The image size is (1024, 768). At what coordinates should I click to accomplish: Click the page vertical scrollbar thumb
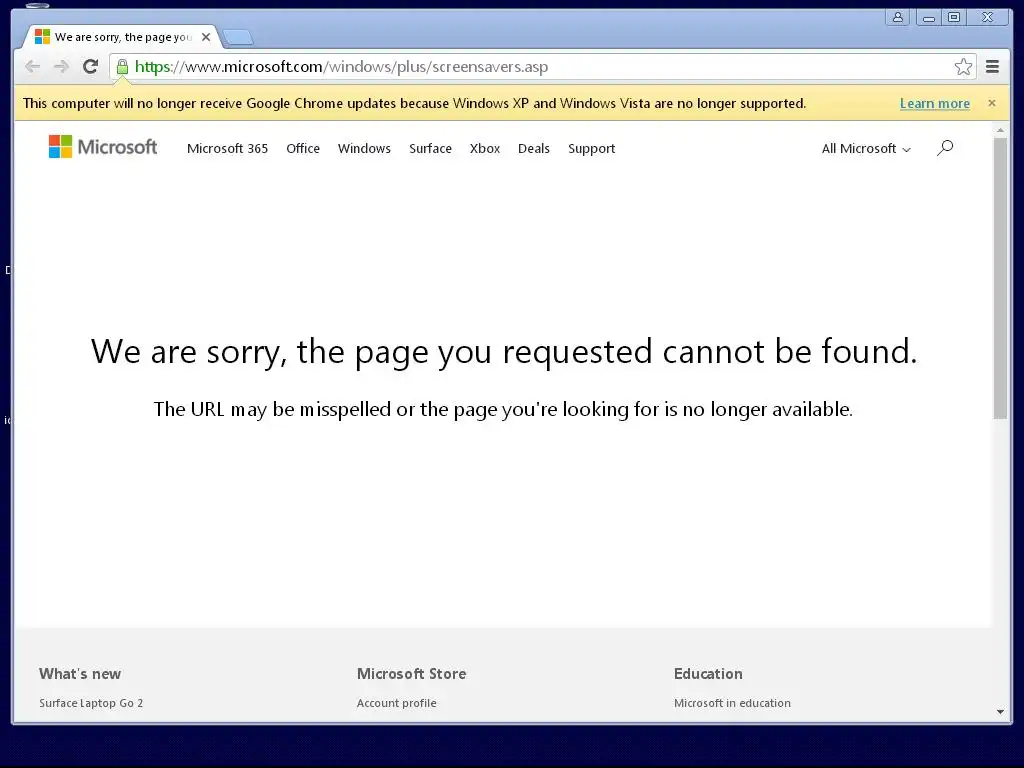coord(1000,278)
